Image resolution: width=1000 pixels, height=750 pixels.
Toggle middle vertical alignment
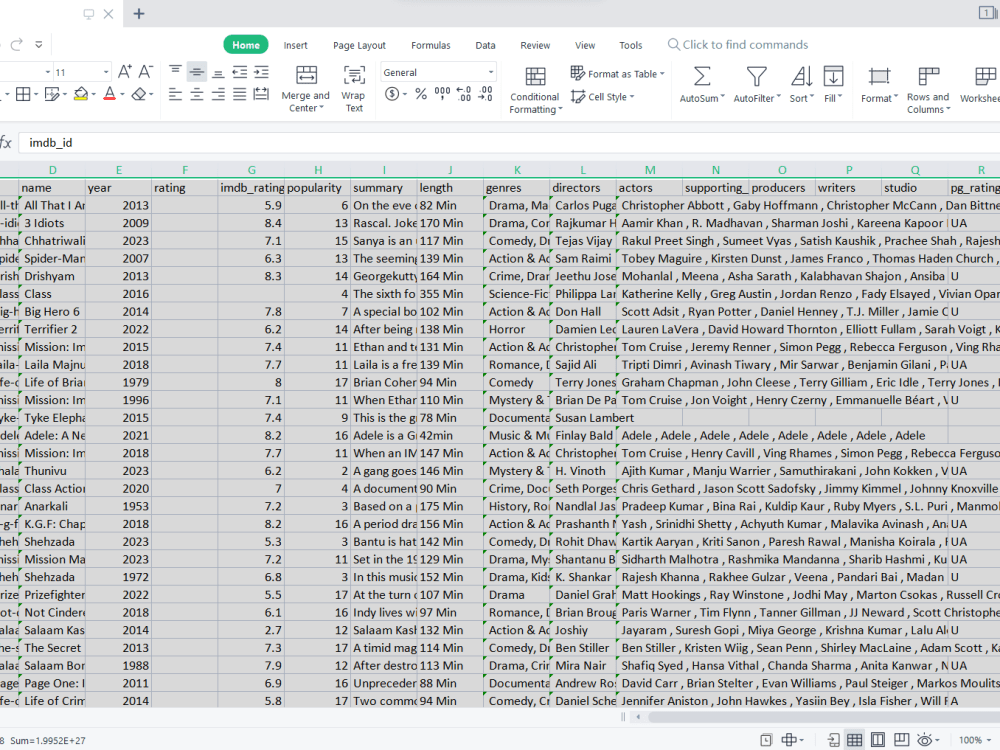pos(196,72)
